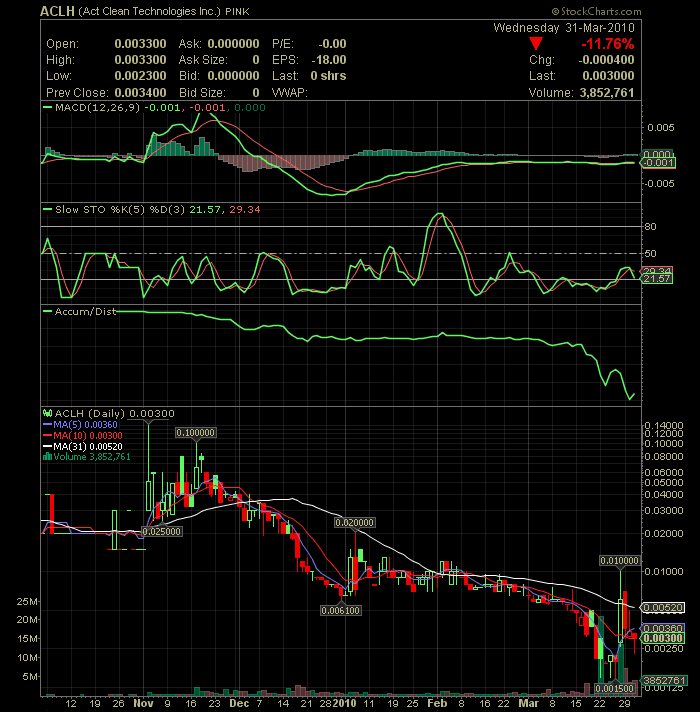Click the 80 level label on stochastic panel
This screenshot has width=700, height=712.
pyautogui.click(x=651, y=227)
